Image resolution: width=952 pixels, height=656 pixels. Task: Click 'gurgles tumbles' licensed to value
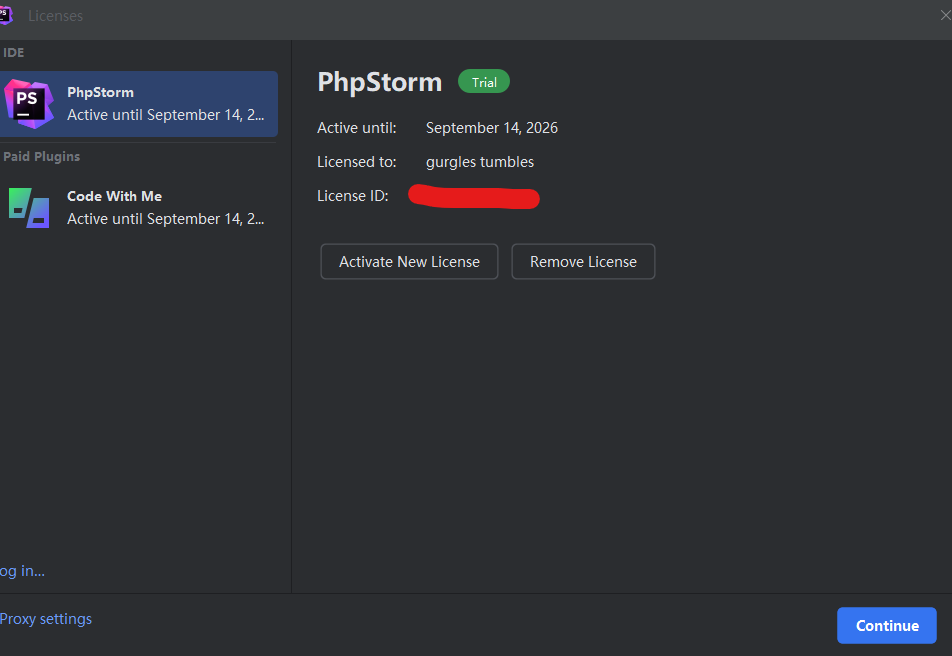tap(480, 162)
